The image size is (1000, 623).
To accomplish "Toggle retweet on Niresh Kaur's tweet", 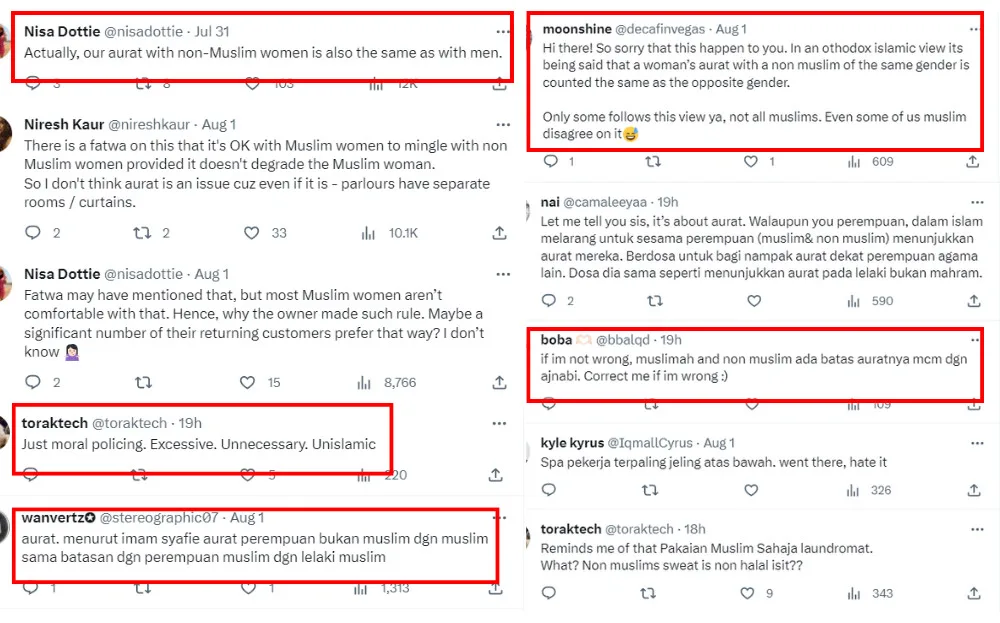I will coord(142,233).
